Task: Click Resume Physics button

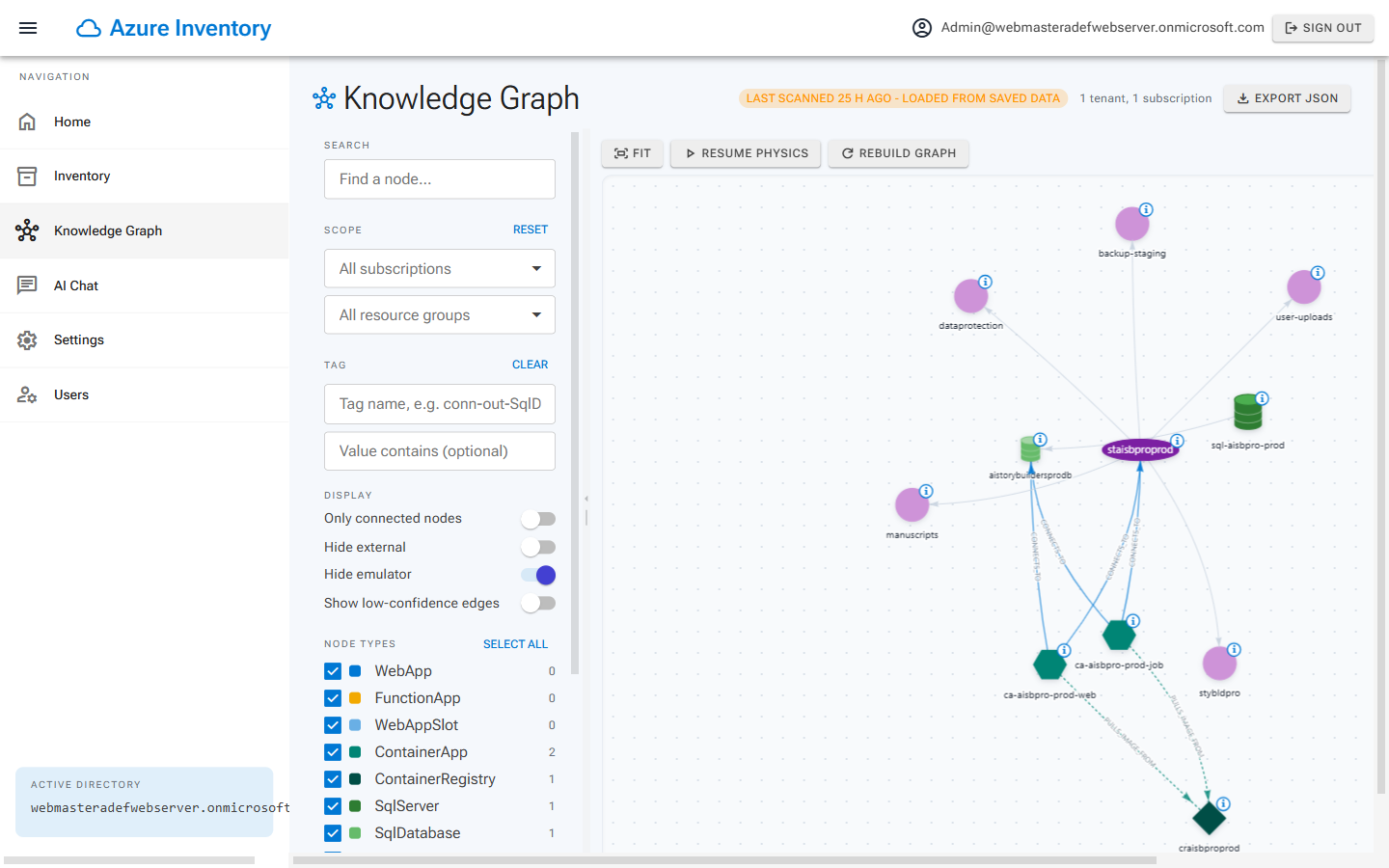Action: pyautogui.click(x=746, y=153)
